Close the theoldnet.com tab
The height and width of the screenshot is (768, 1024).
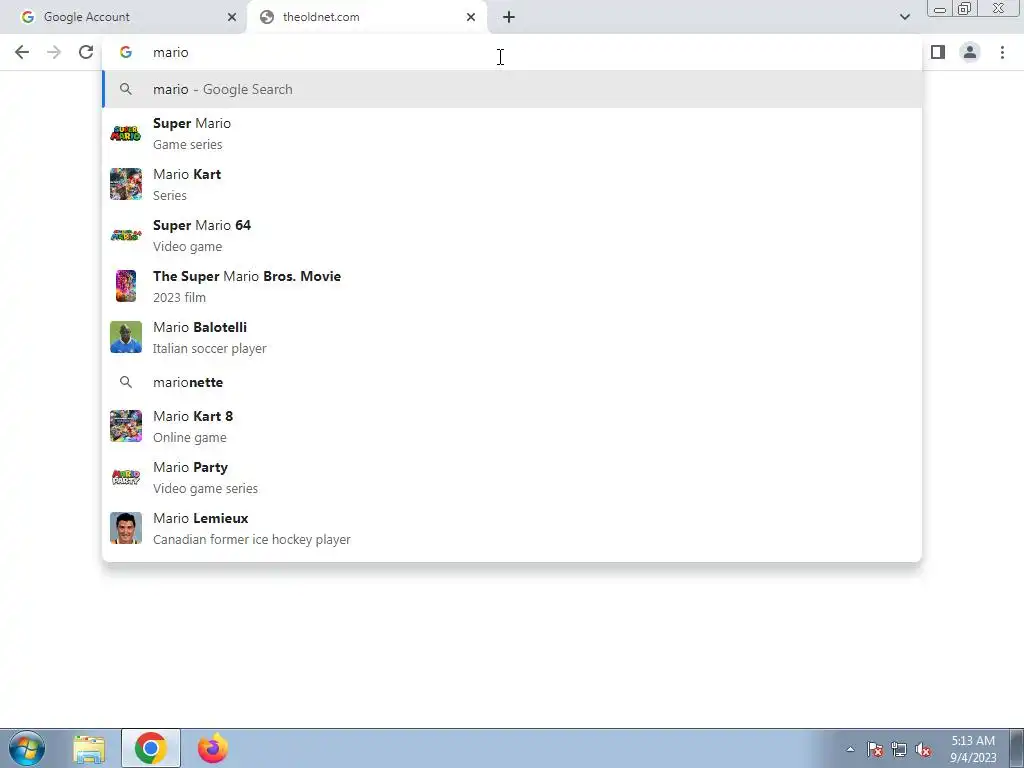(471, 17)
